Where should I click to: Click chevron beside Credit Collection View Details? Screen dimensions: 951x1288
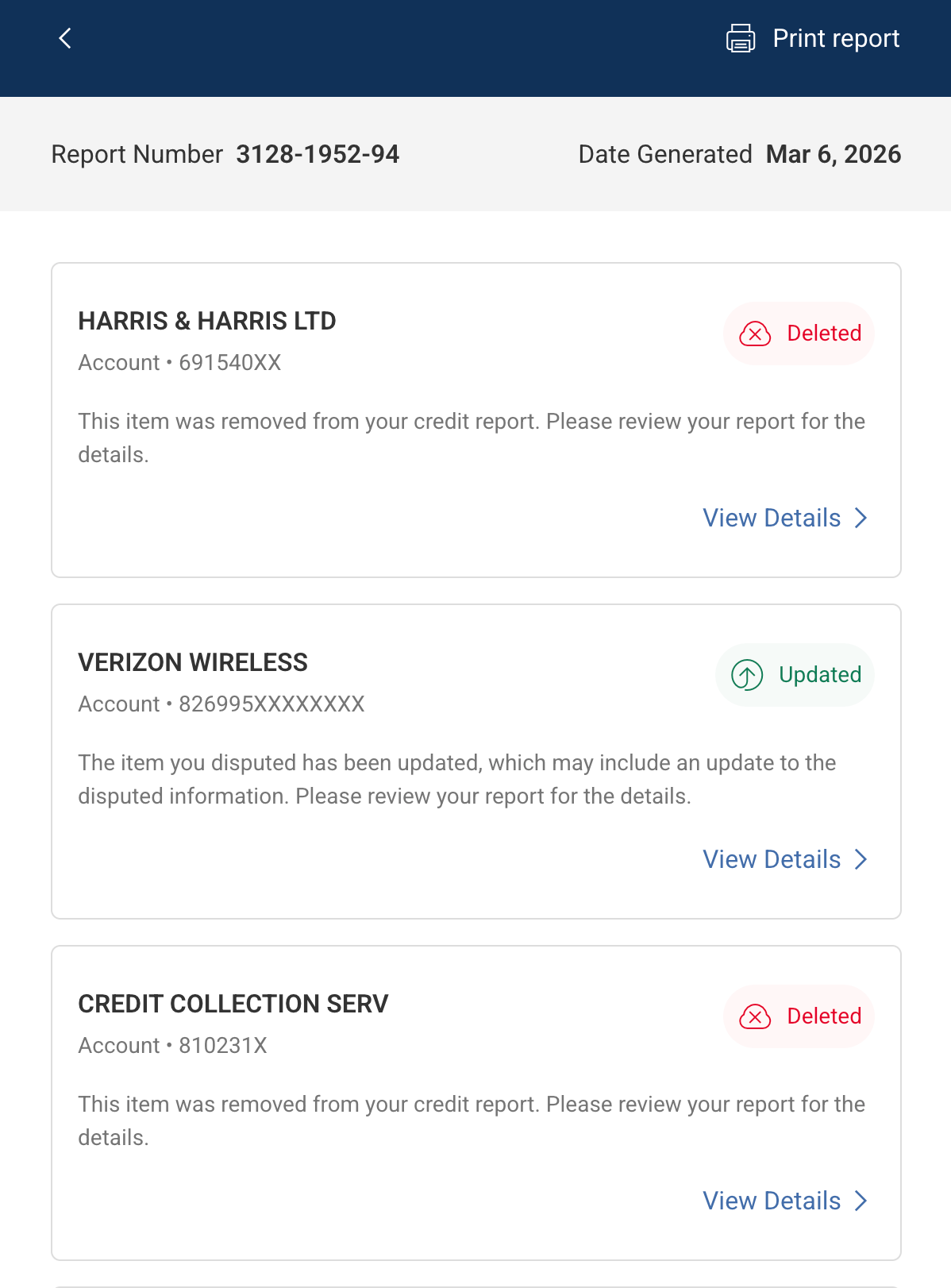click(861, 1201)
